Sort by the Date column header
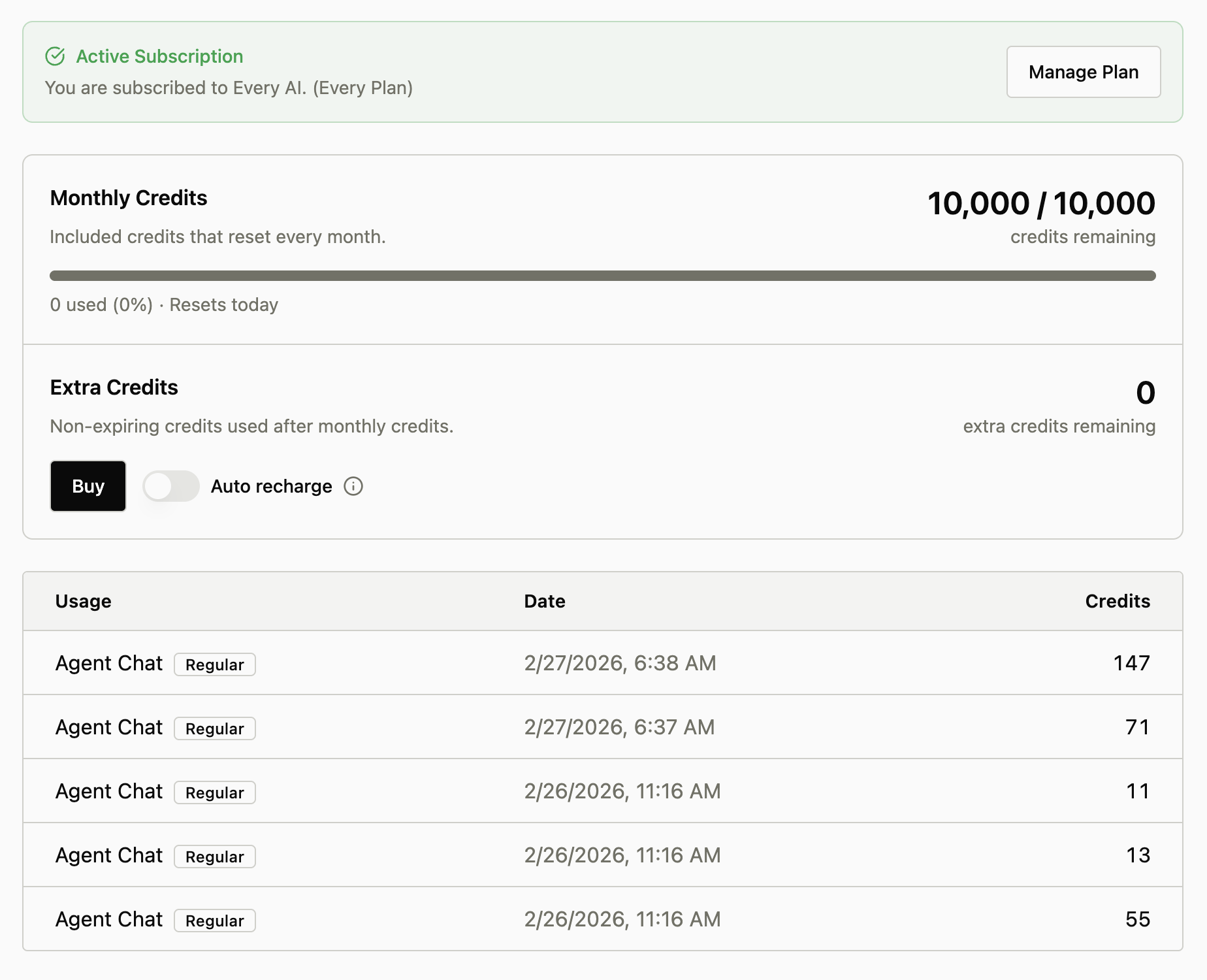 click(545, 600)
